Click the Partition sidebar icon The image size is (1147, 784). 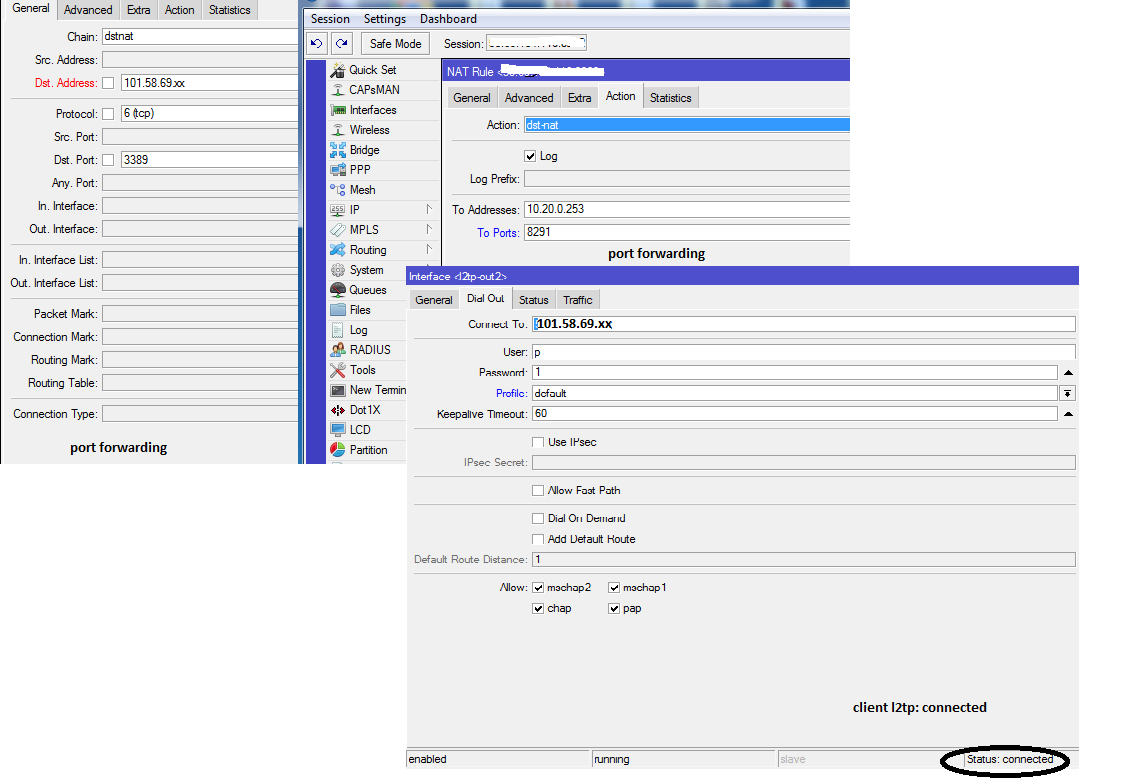(x=337, y=450)
